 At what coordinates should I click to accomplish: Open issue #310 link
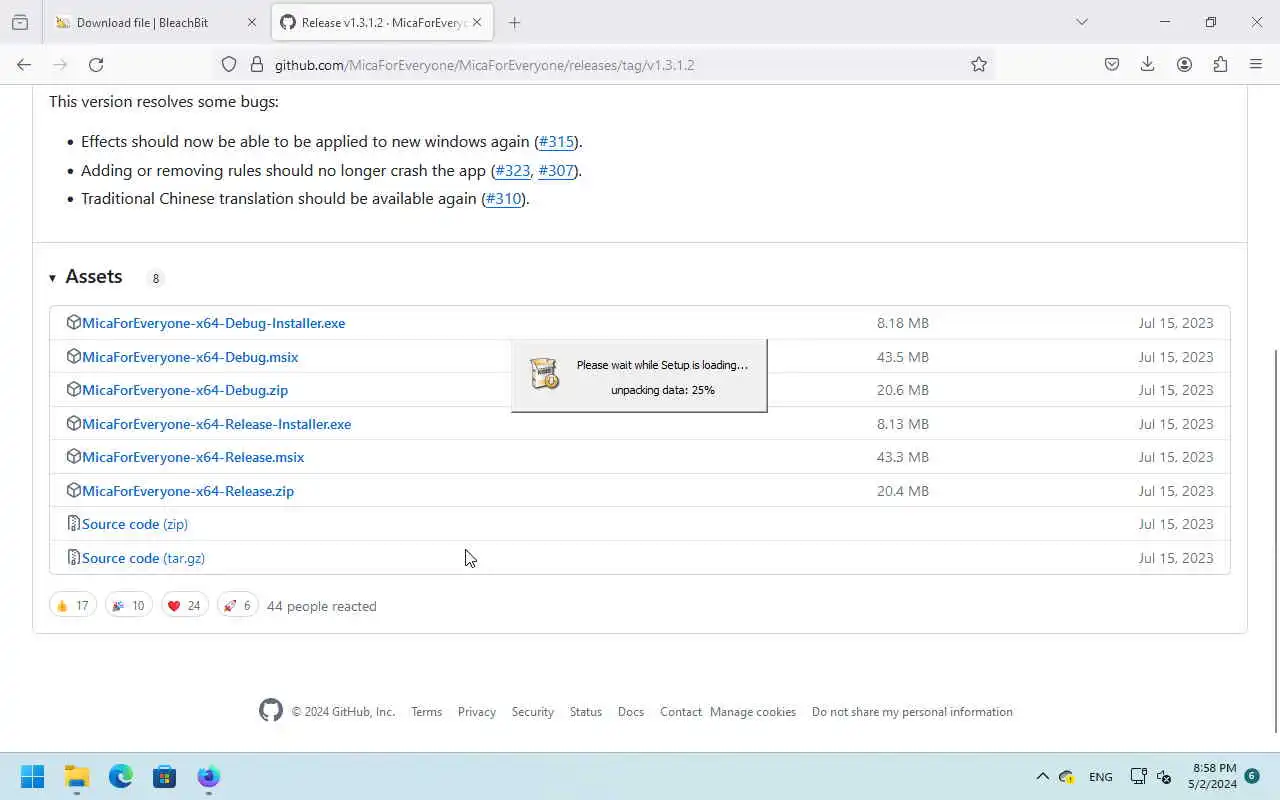pyautogui.click(x=504, y=198)
